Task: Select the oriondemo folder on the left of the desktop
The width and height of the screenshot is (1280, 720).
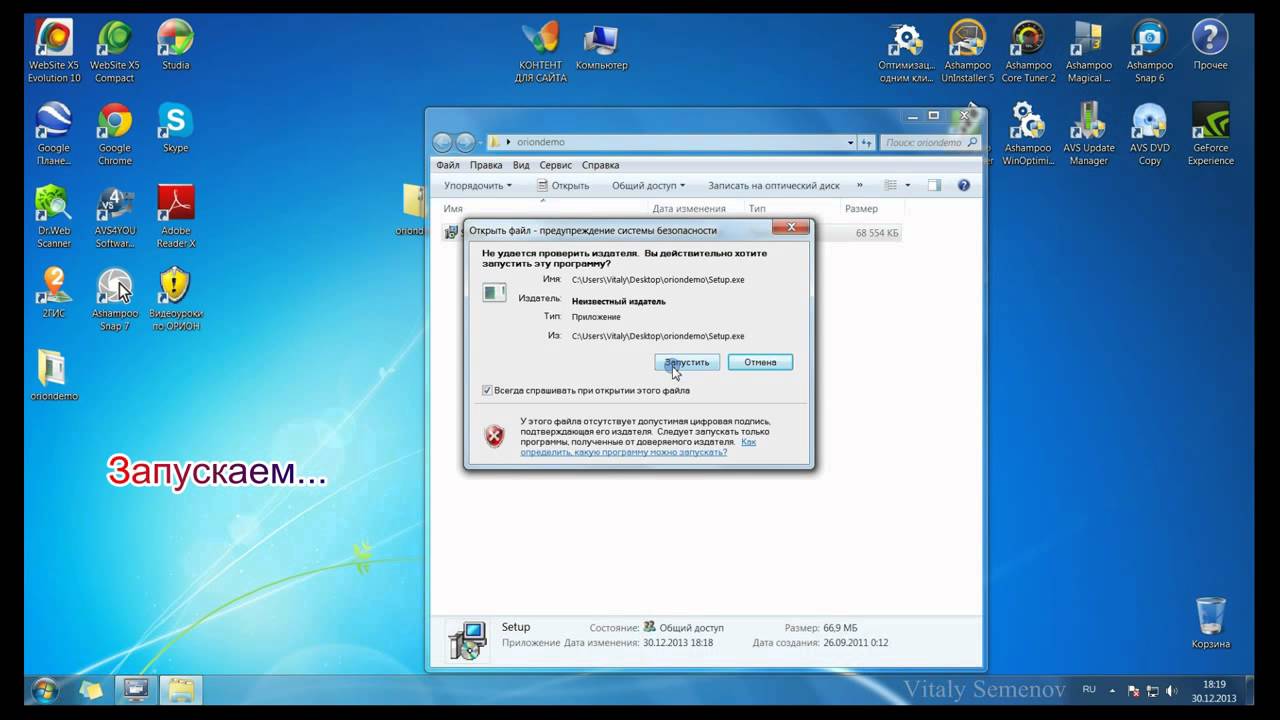Action: click(54, 375)
